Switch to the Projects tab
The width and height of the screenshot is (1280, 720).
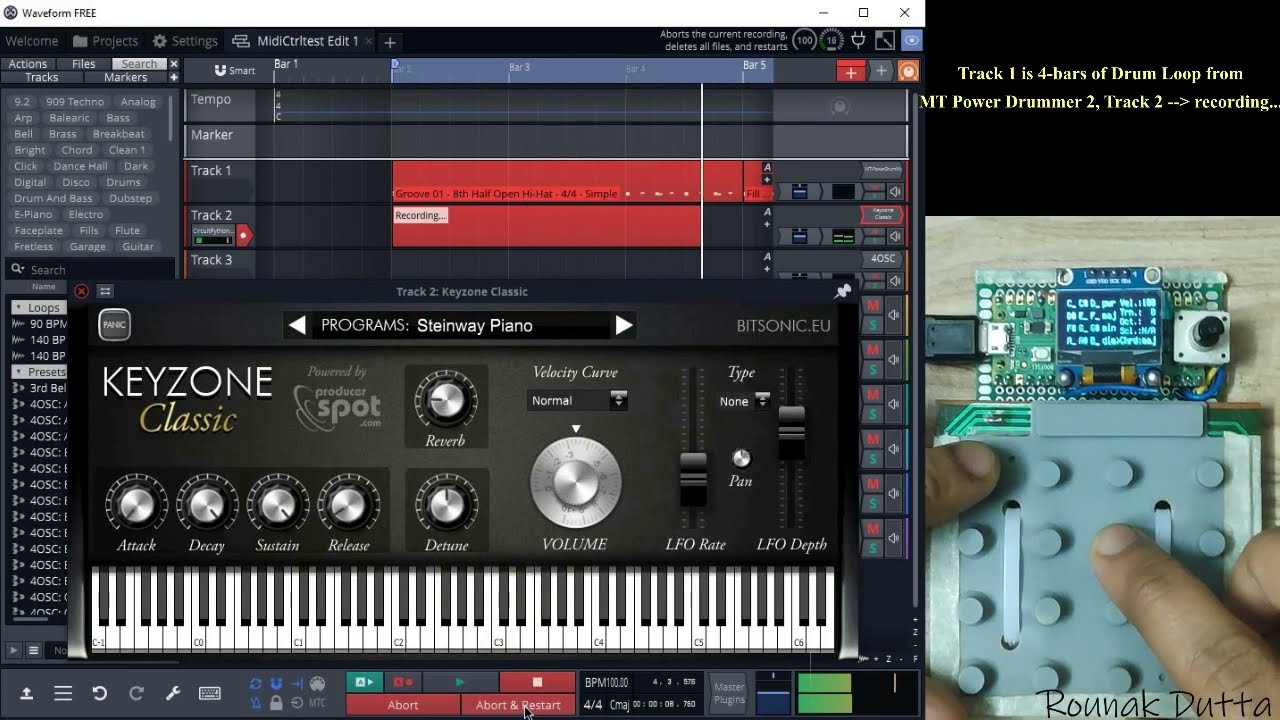point(106,41)
